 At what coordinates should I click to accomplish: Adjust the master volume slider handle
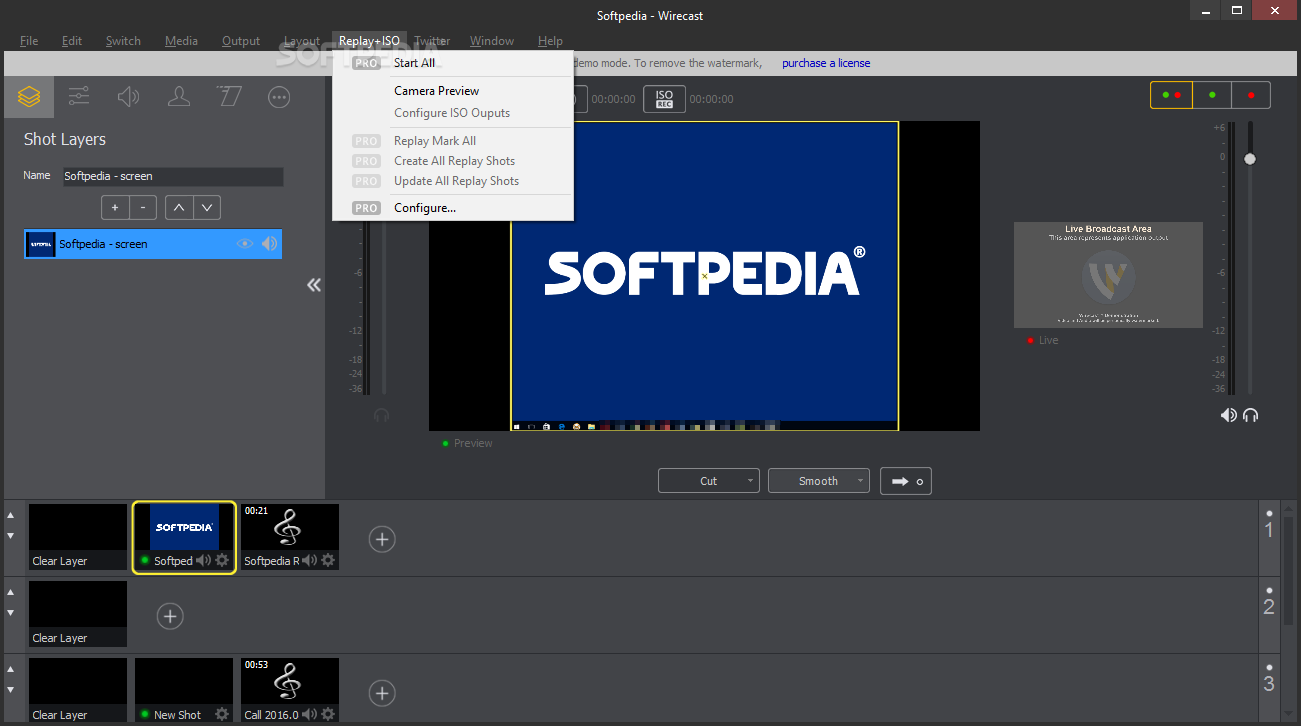click(1250, 159)
